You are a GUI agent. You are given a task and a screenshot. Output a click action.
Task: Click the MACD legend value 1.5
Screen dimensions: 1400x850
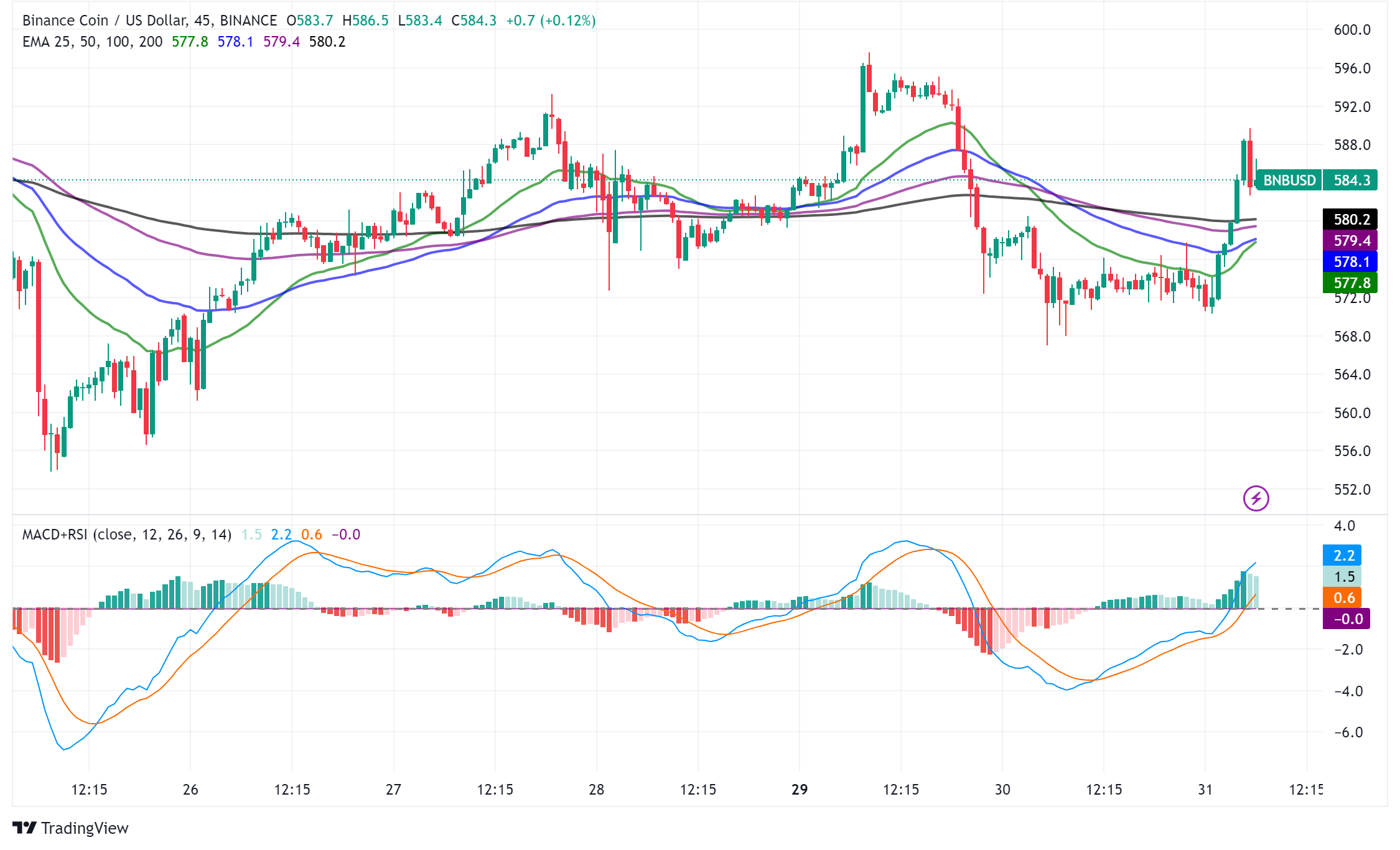click(x=251, y=535)
